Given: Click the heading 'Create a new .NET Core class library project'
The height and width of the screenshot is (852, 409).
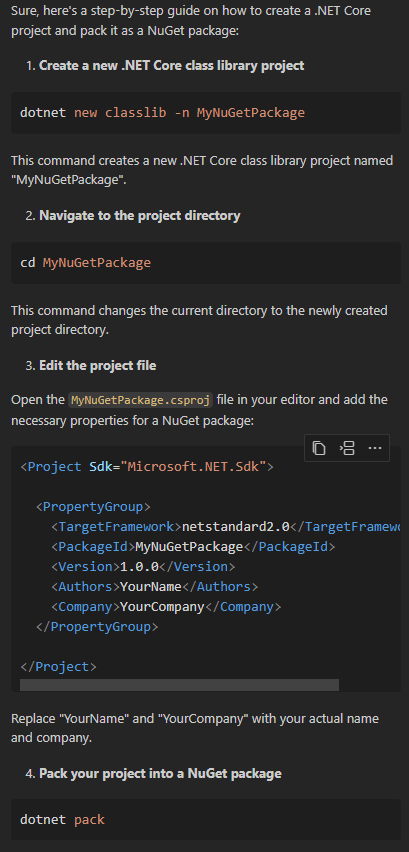Looking at the screenshot, I should [172, 66].
